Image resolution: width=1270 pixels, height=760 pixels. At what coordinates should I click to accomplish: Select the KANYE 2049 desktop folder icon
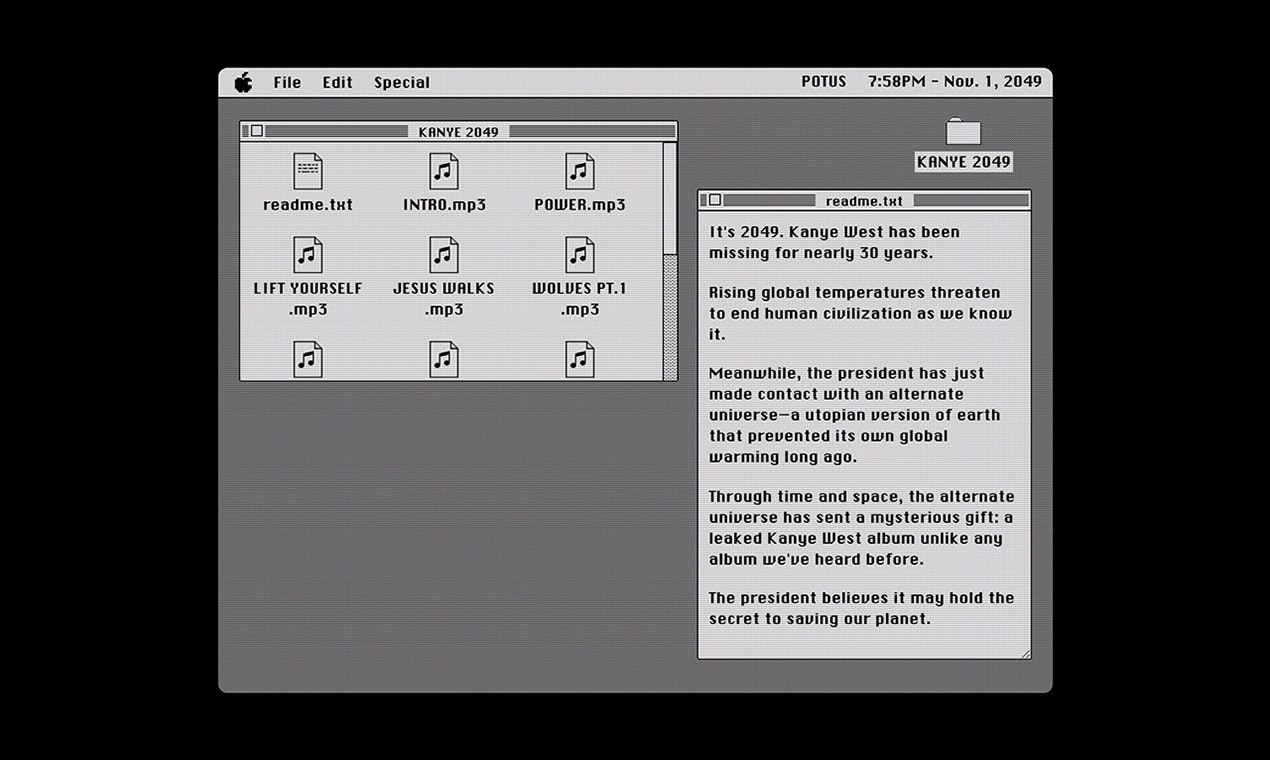964,131
